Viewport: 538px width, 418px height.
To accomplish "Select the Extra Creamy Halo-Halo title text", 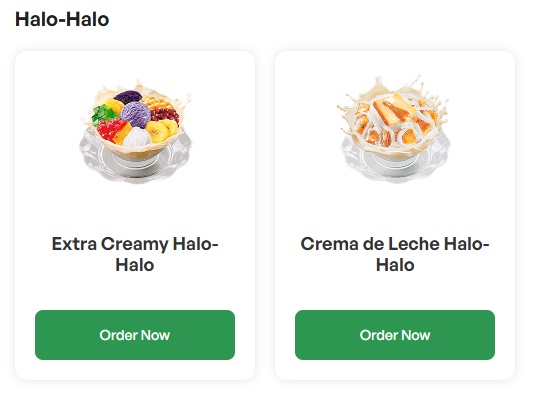I will click(135, 254).
